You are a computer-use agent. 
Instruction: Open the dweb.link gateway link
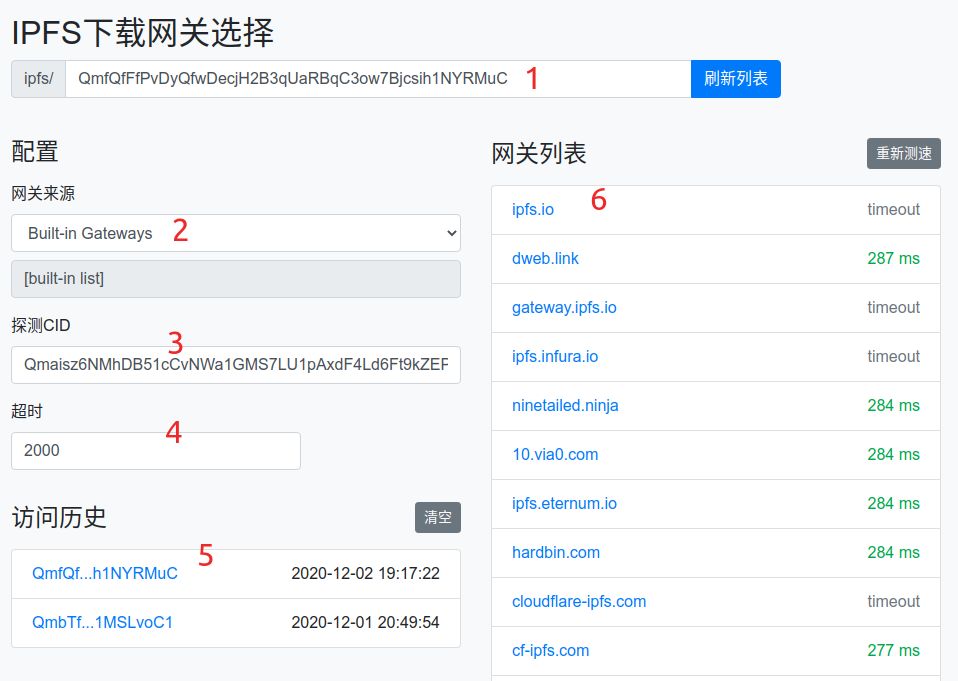(545, 258)
